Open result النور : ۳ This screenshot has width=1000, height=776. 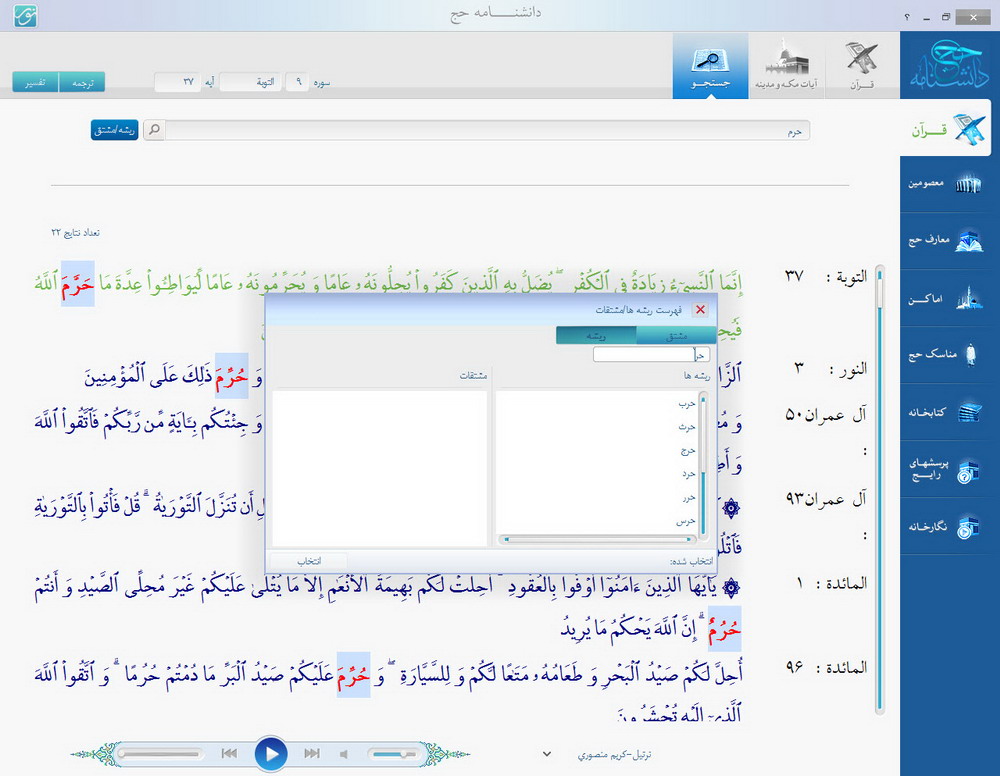coord(830,369)
